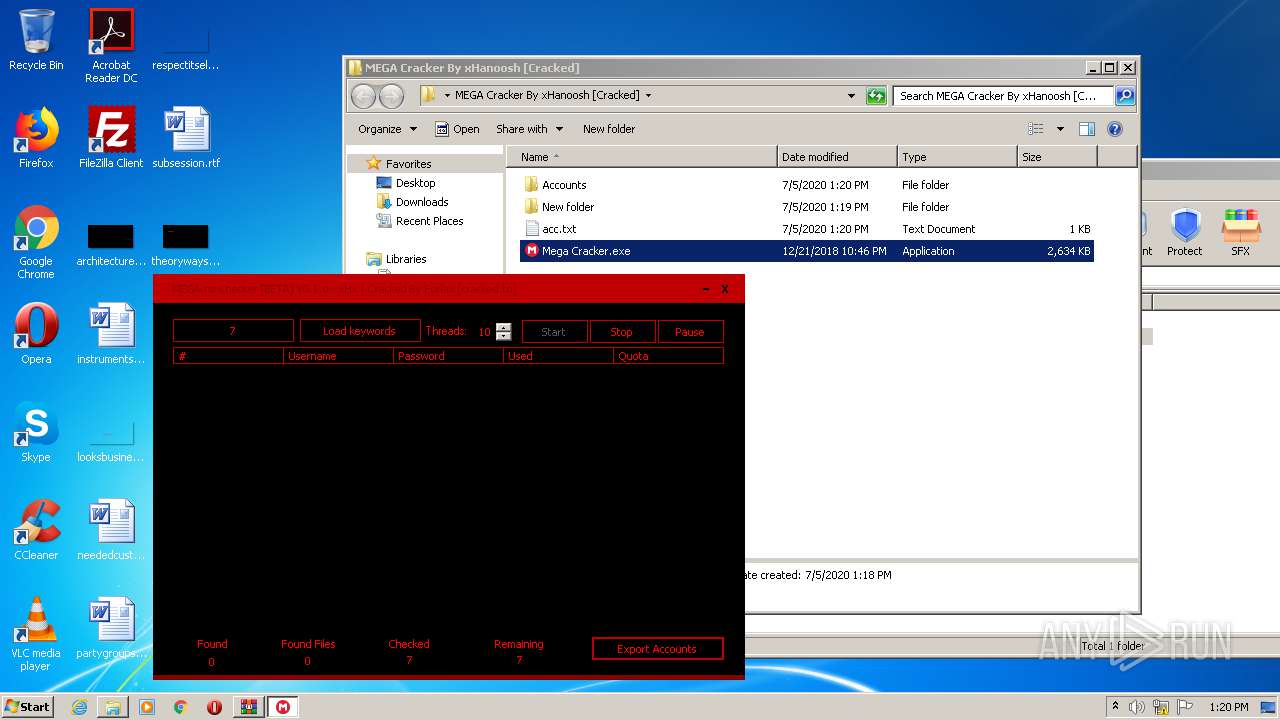
Task: Show hidden system tray icons
Action: (x=1115, y=707)
